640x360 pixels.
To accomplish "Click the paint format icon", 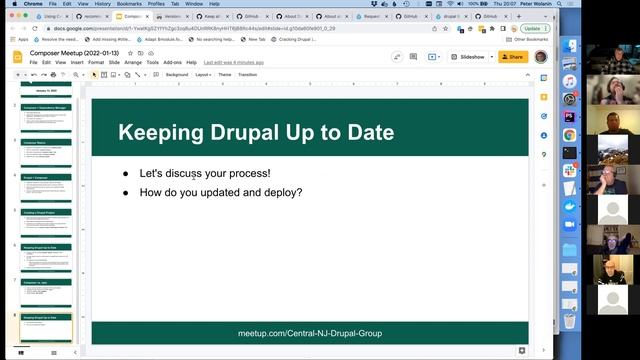I will (x=63, y=75).
